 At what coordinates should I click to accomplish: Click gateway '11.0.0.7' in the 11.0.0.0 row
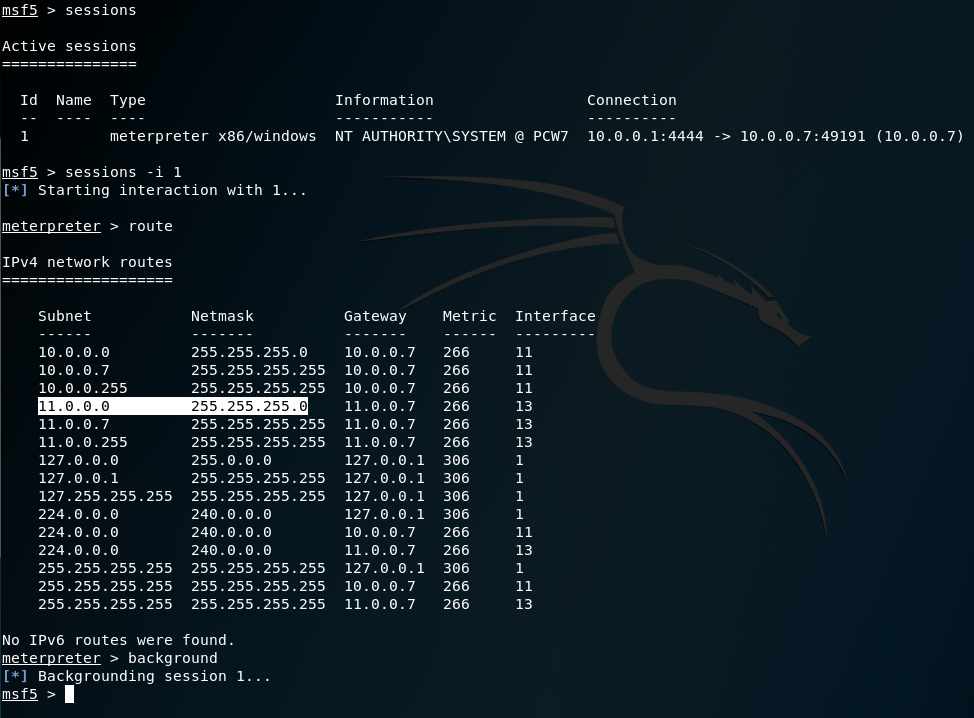pyautogui.click(x=380, y=407)
